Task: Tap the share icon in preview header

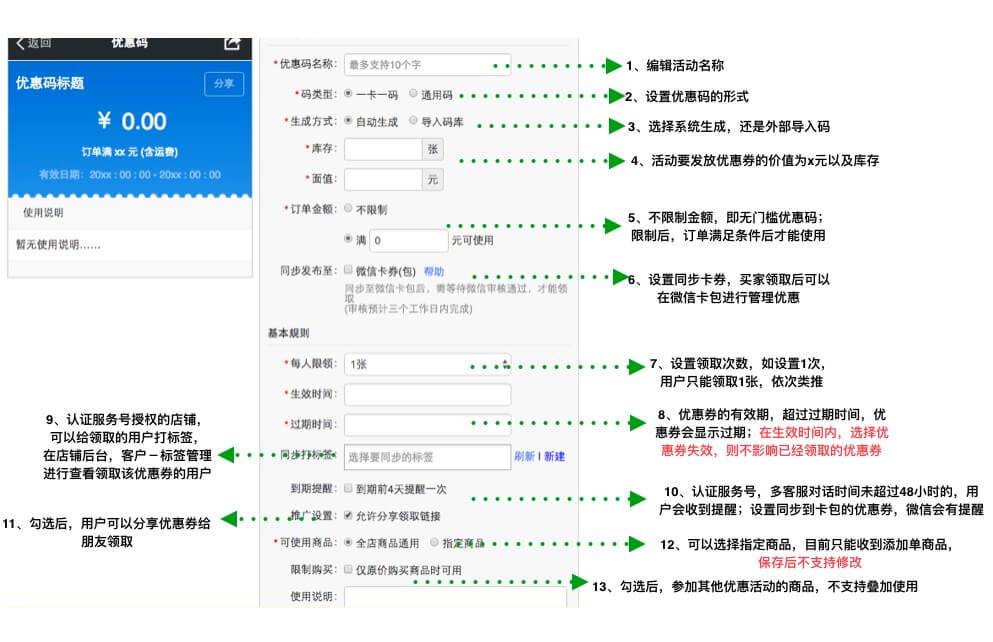Action: (232, 43)
